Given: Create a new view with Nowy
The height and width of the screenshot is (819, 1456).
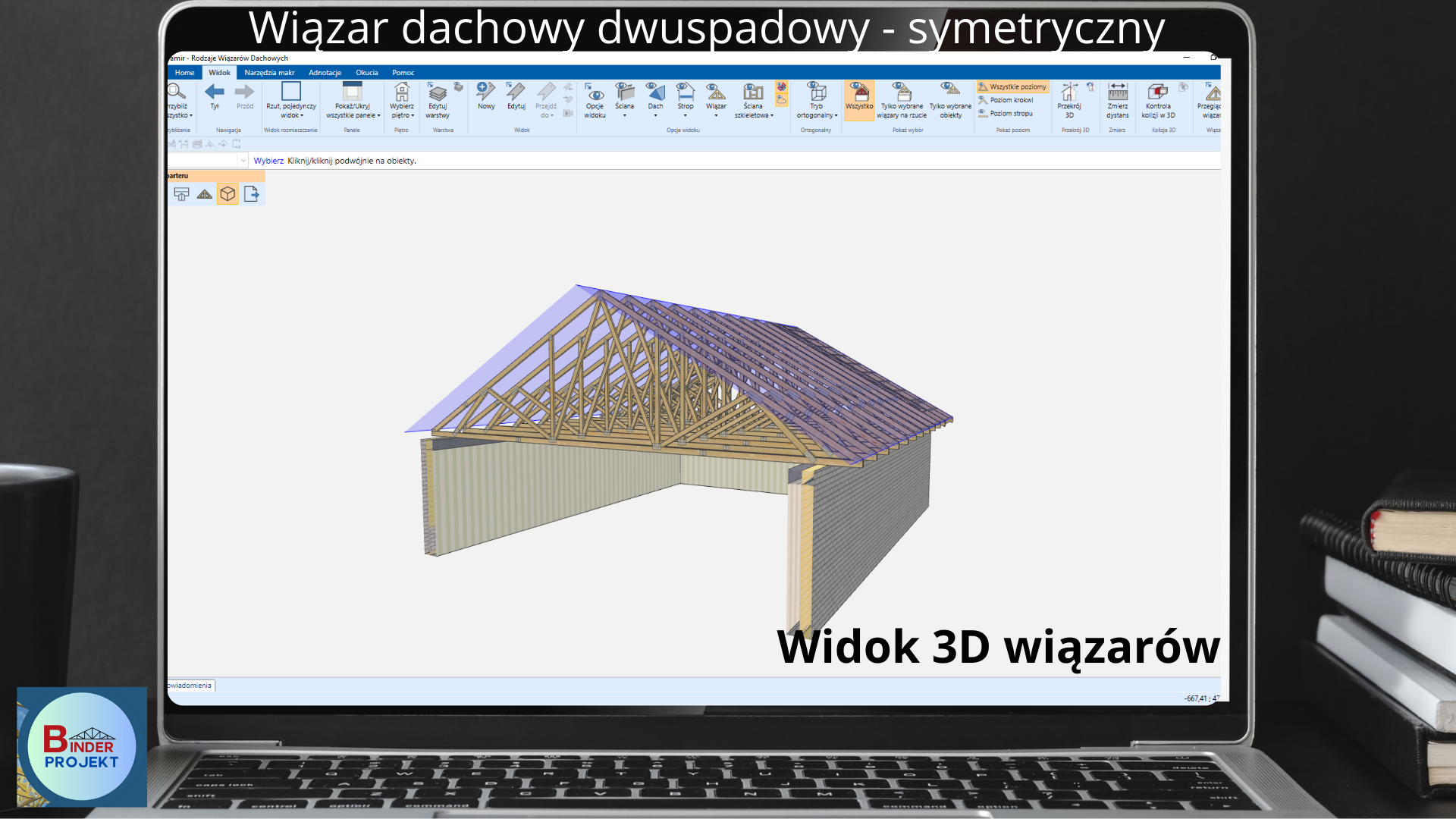Looking at the screenshot, I should click(486, 96).
